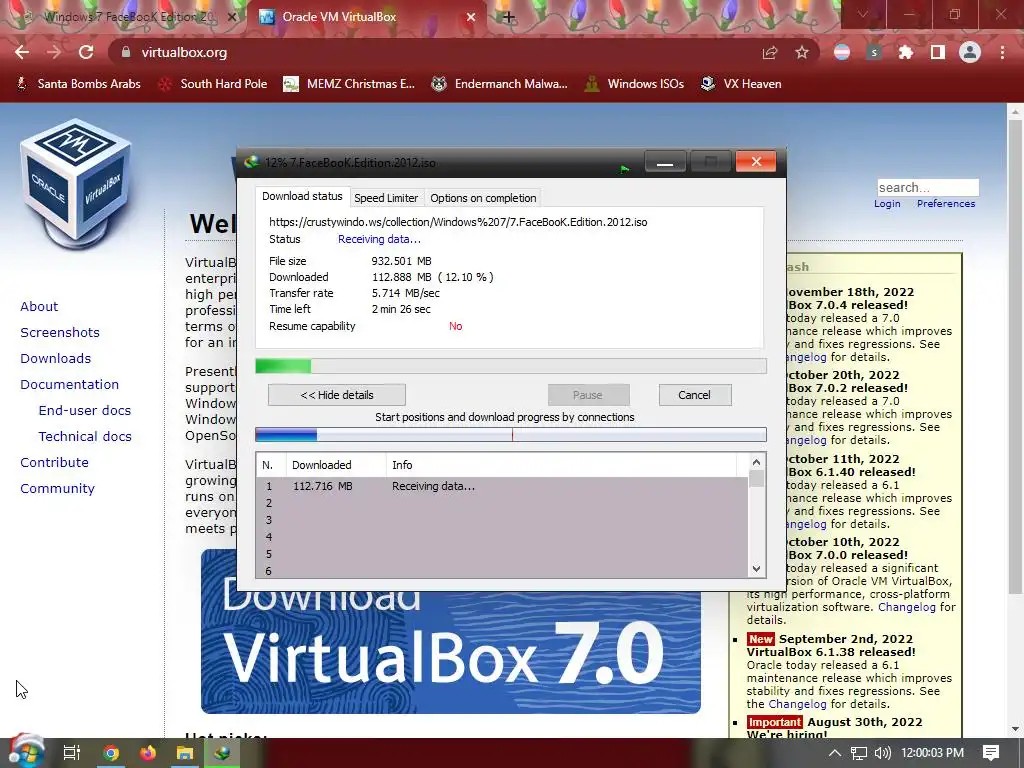The image size is (1024, 768).
Task: Open Options on completion tab
Action: click(483, 198)
